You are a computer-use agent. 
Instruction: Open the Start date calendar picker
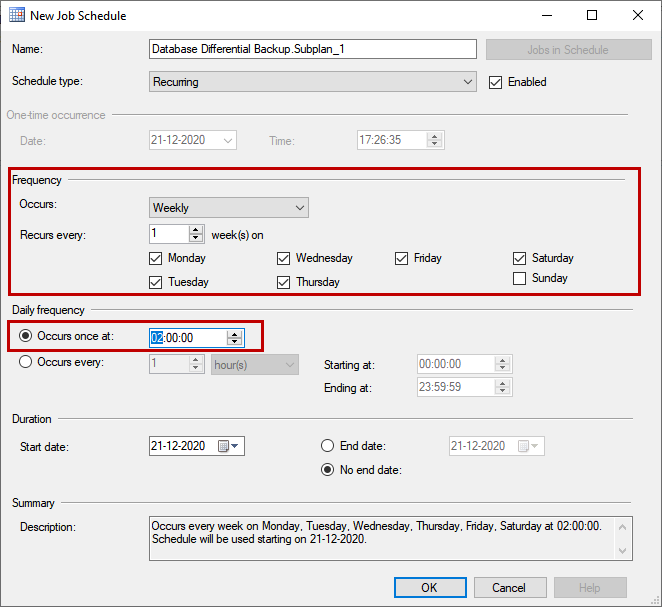click(230, 446)
